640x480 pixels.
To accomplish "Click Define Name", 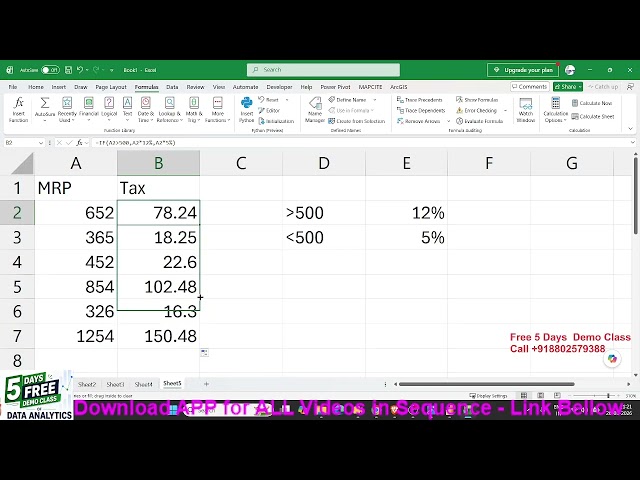I will [348, 100].
